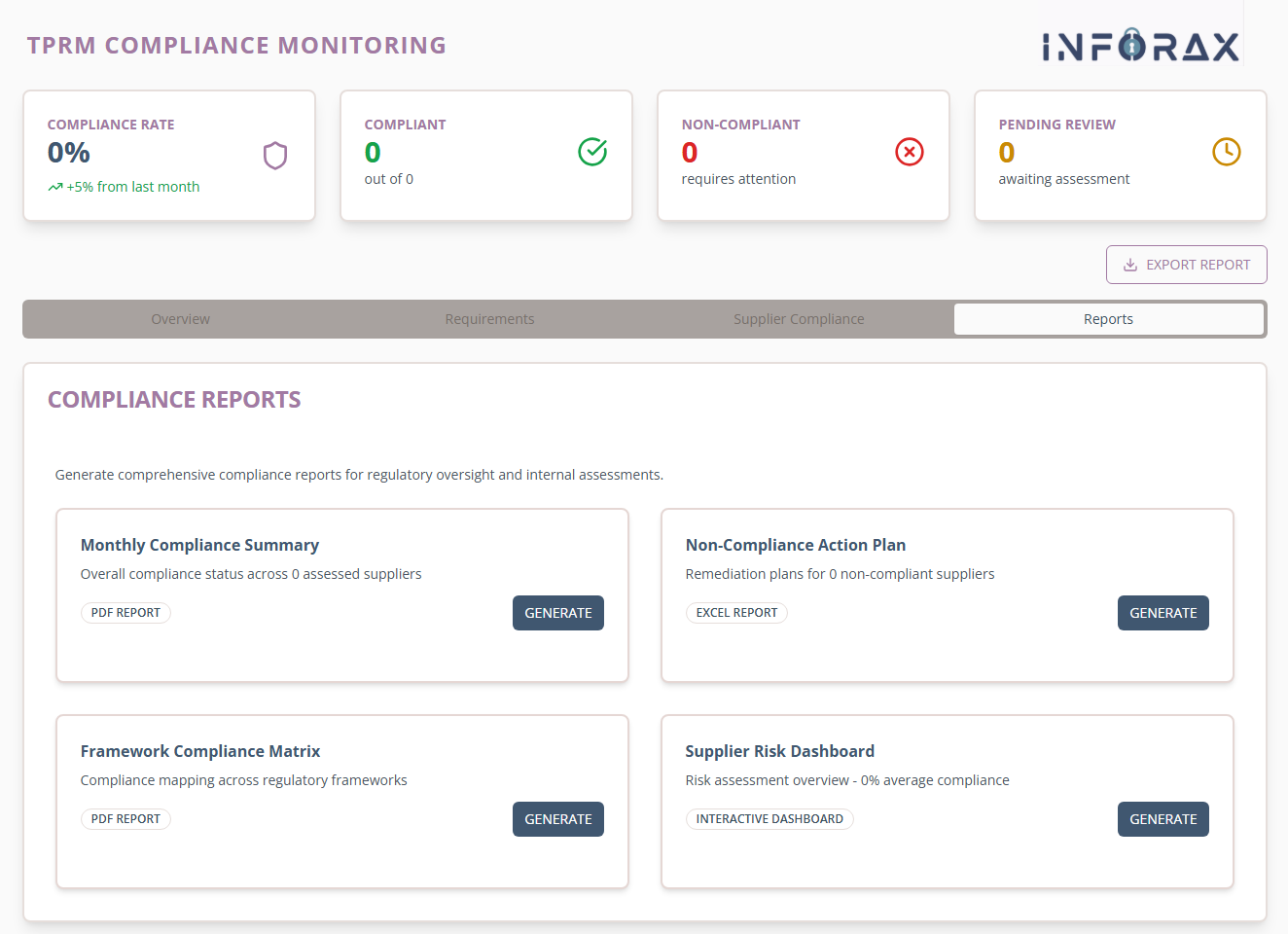Click the download icon in Export Report button
This screenshot has height=934, width=1288.
pyautogui.click(x=1129, y=264)
